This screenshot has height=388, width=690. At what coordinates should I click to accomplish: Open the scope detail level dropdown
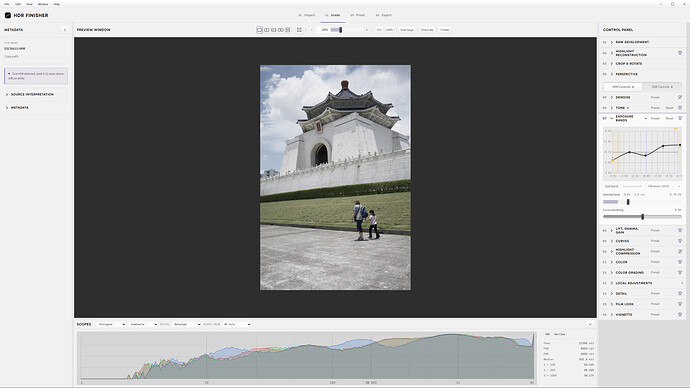(187, 324)
